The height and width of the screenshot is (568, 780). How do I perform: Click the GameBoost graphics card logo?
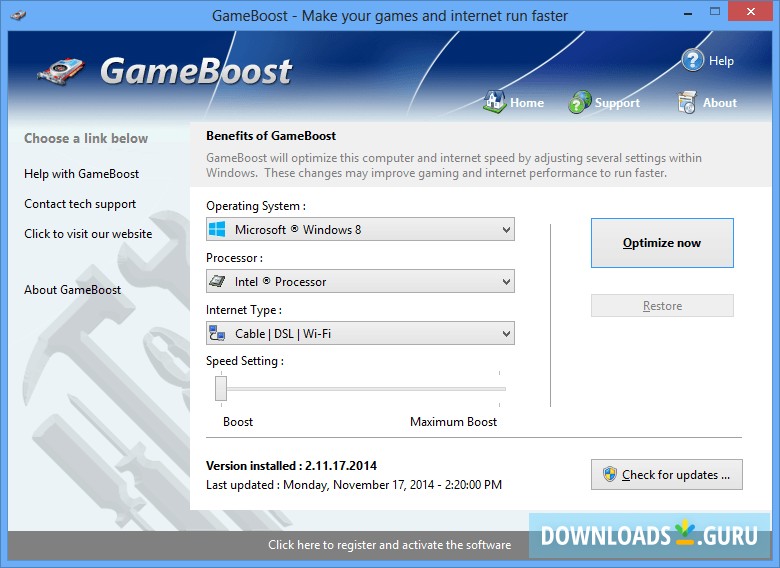(x=61, y=72)
